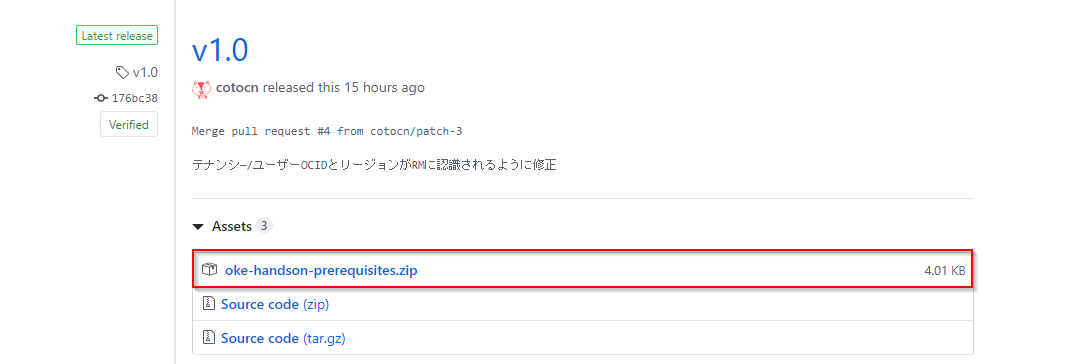
Task: Toggle the Assets section label
Action: coord(232,226)
